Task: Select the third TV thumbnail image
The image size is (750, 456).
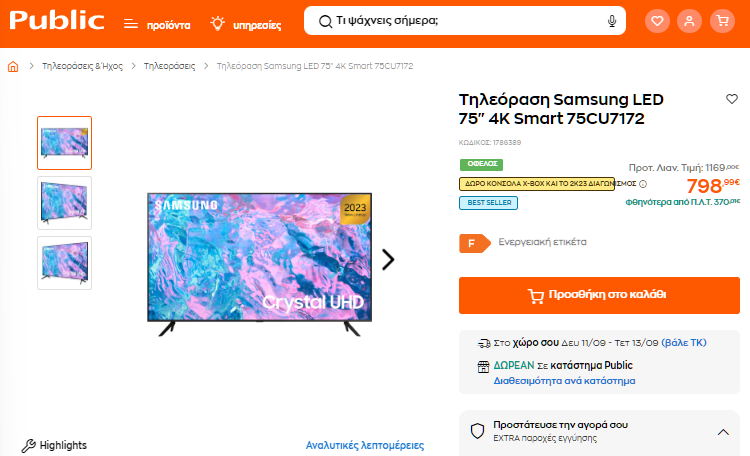Action: 65,263
